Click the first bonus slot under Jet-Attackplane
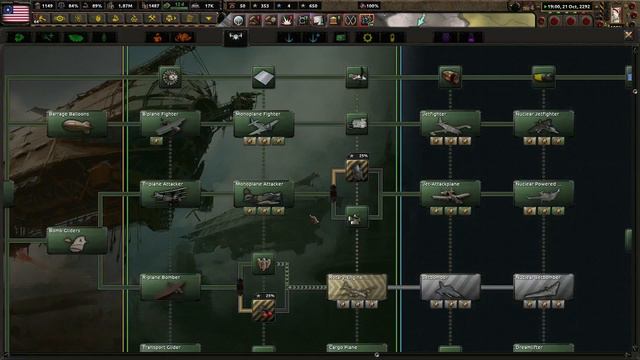The height and width of the screenshot is (360, 640). 436,211
